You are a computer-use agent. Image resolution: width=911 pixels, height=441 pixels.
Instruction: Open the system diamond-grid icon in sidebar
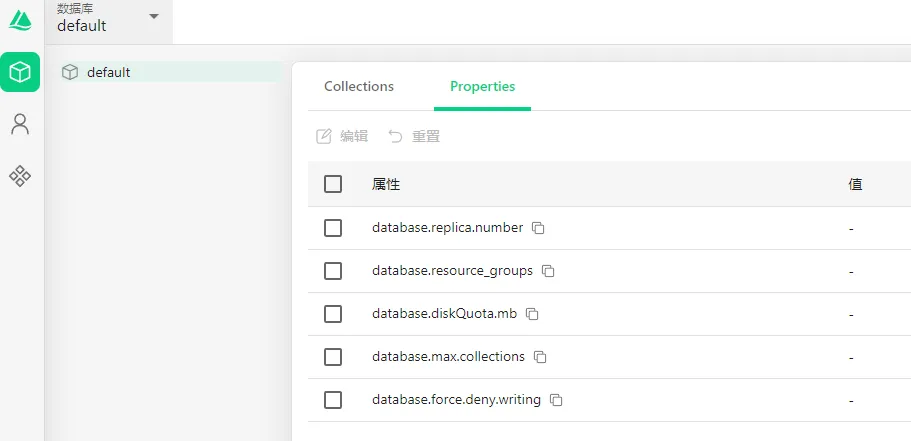[x=20, y=175]
